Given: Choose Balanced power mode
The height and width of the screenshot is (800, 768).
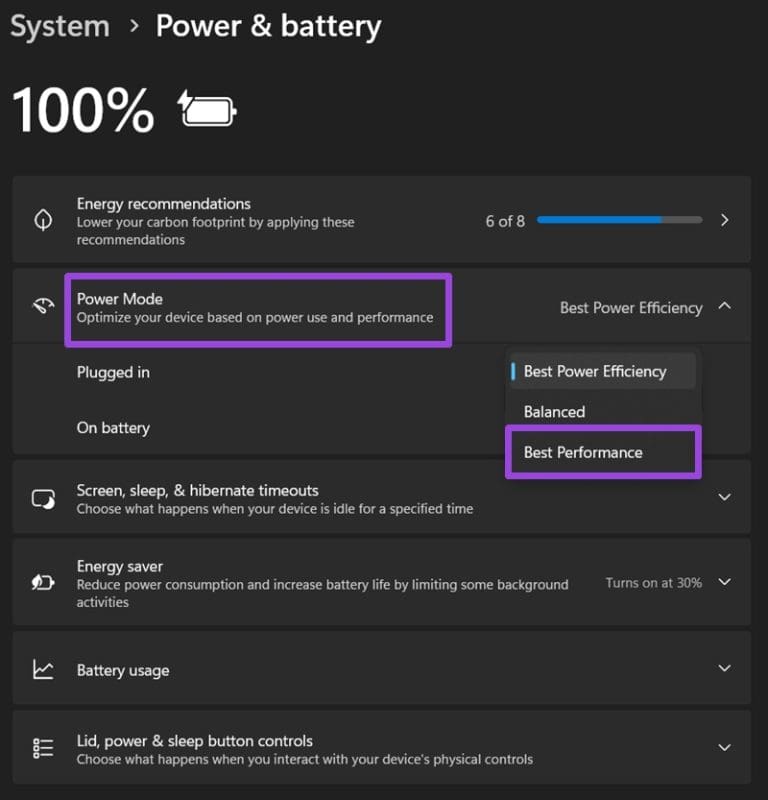Looking at the screenshot, I should [552, 411].
